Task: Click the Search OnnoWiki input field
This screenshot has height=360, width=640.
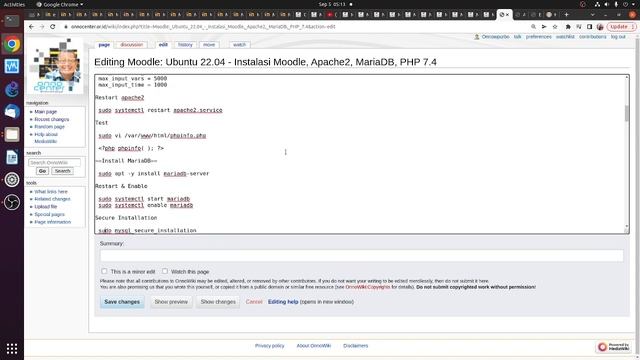Action: pos(54,162)
